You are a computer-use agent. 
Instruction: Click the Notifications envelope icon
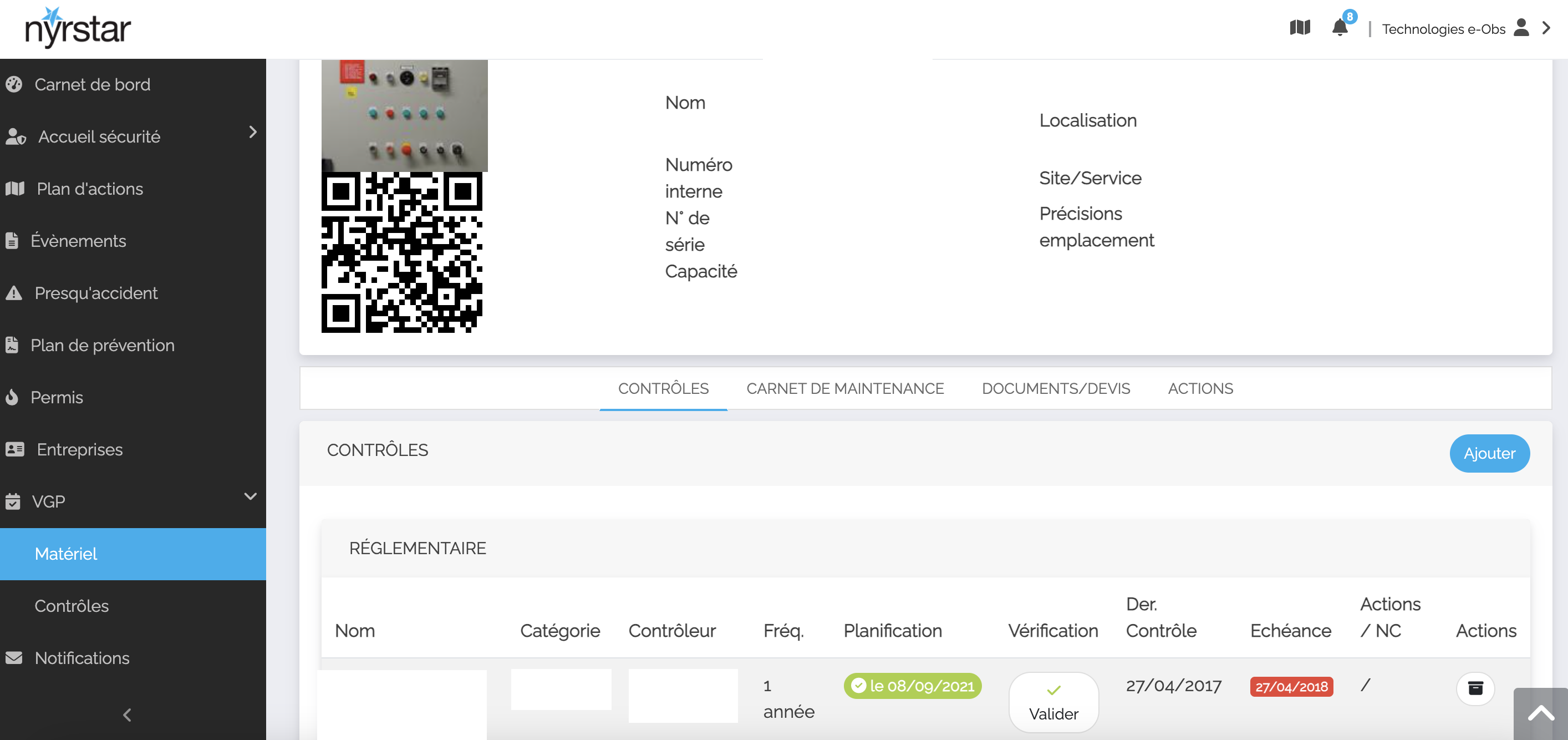point(14,658)
